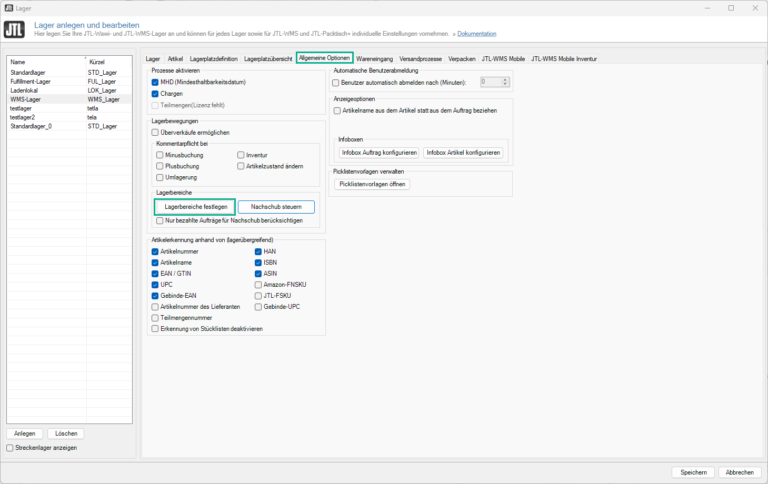This screenshot has width=768, height=484.
Task: Open Picklistenvorlagen öffnen
Action: (372, 184)
